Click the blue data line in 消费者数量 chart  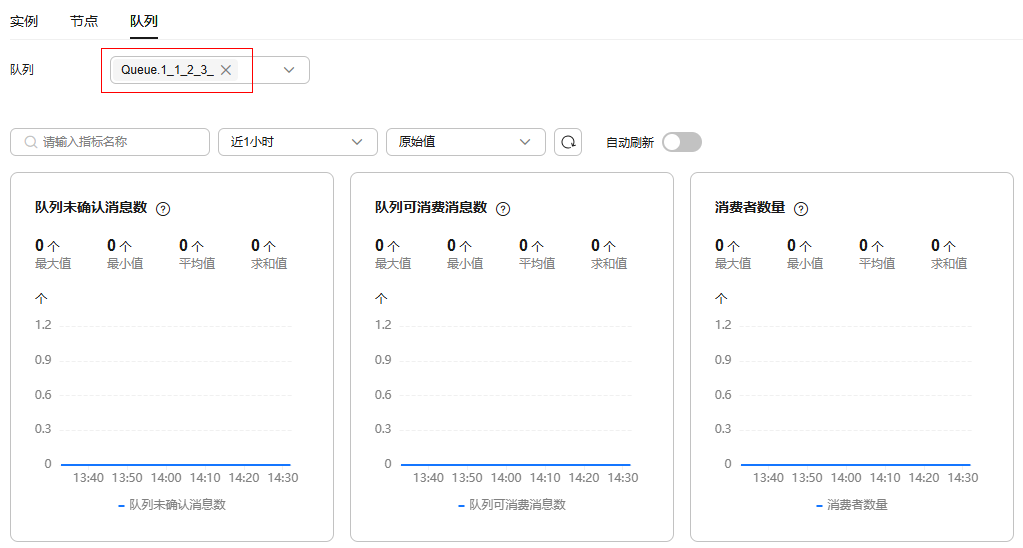(x=855, y=464)
